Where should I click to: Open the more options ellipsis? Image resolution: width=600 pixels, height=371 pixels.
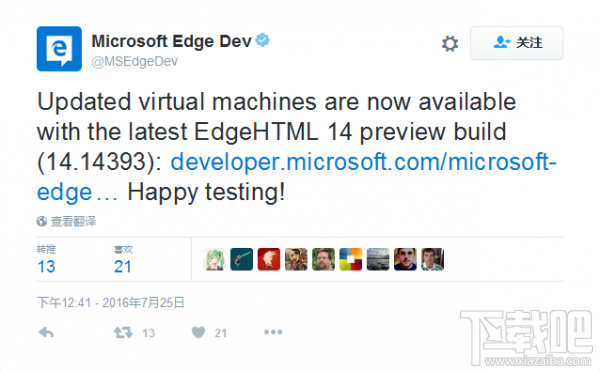(273, 332)
